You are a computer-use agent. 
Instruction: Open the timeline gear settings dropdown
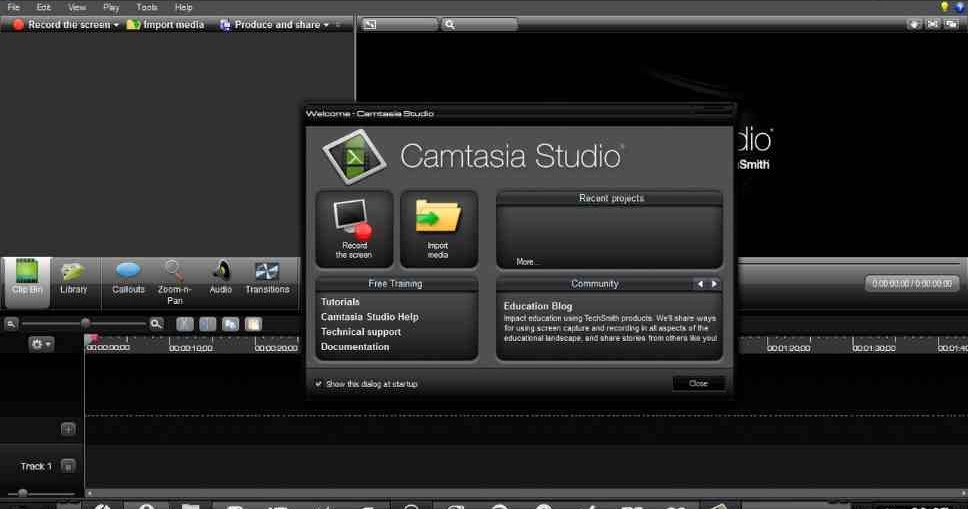click(x=41, y=343)
